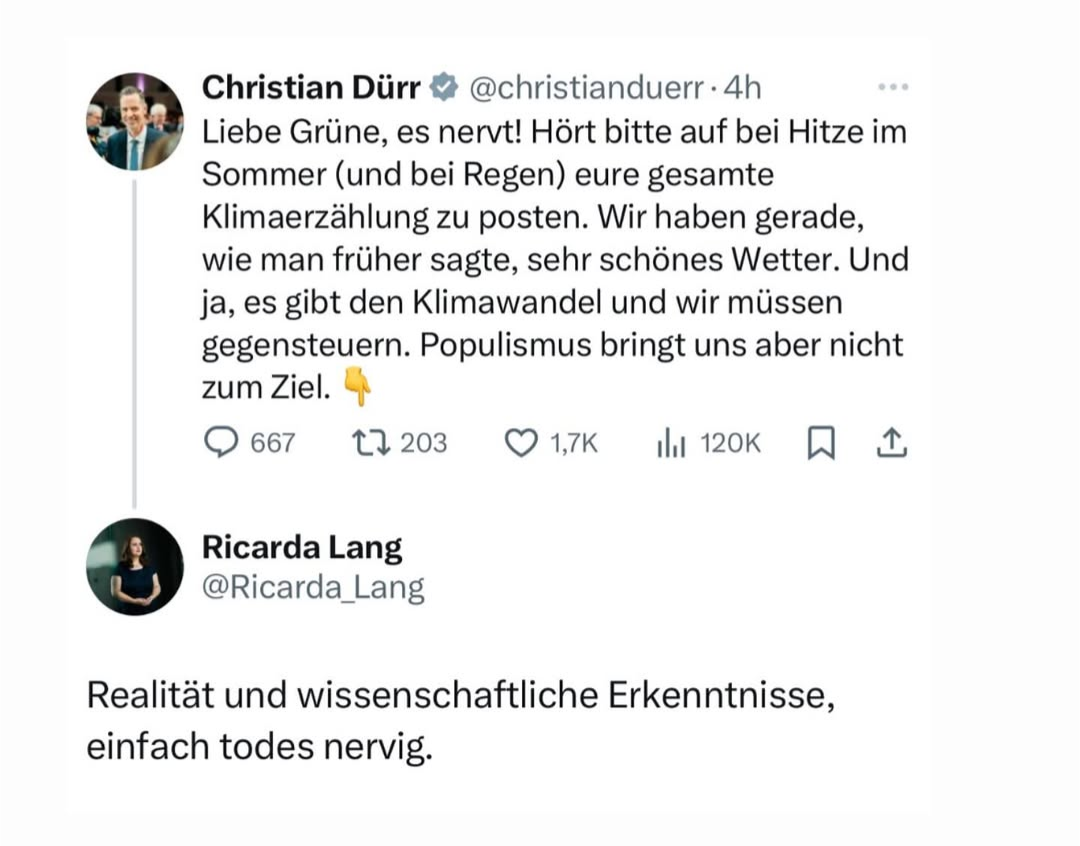Click the Christian Dürr display name

(x=311, y=88)
